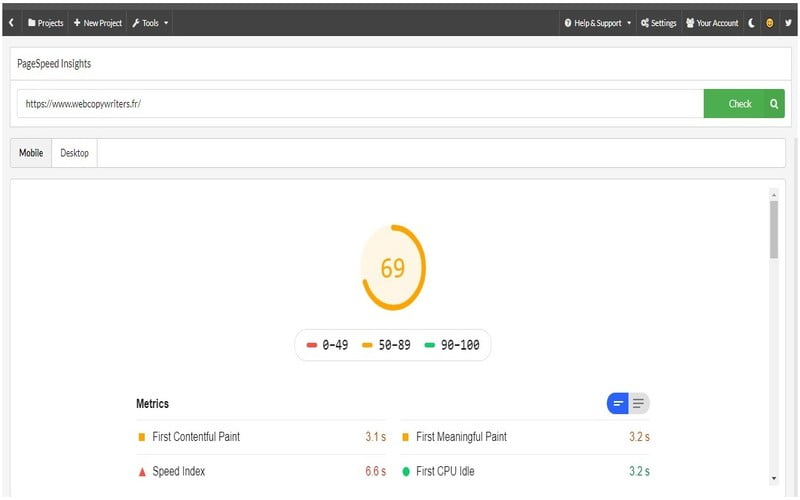Click the 0-49 red legend item
Image resolution: width=800 pixels, height=500 pixels.
coord(327,345)
